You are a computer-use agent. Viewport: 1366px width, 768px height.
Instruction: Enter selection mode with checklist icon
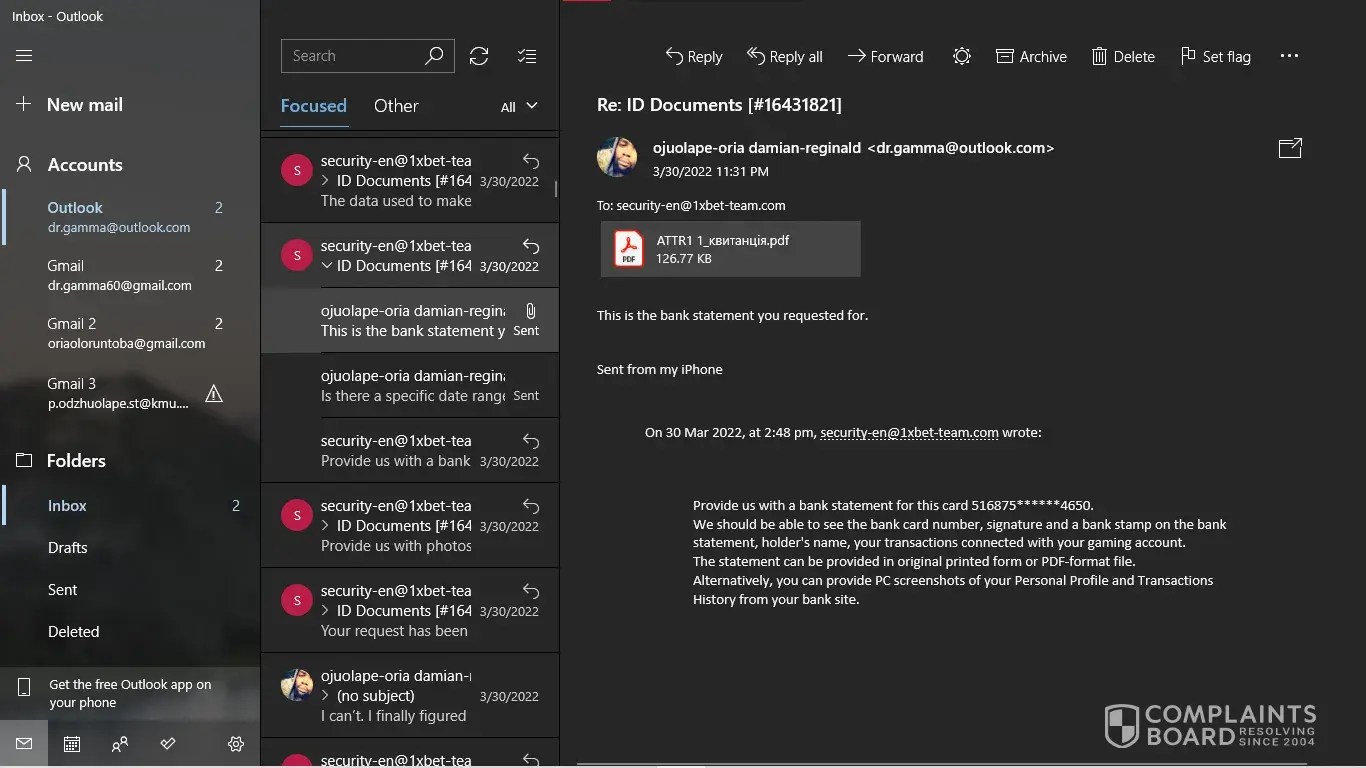[527, 56]
